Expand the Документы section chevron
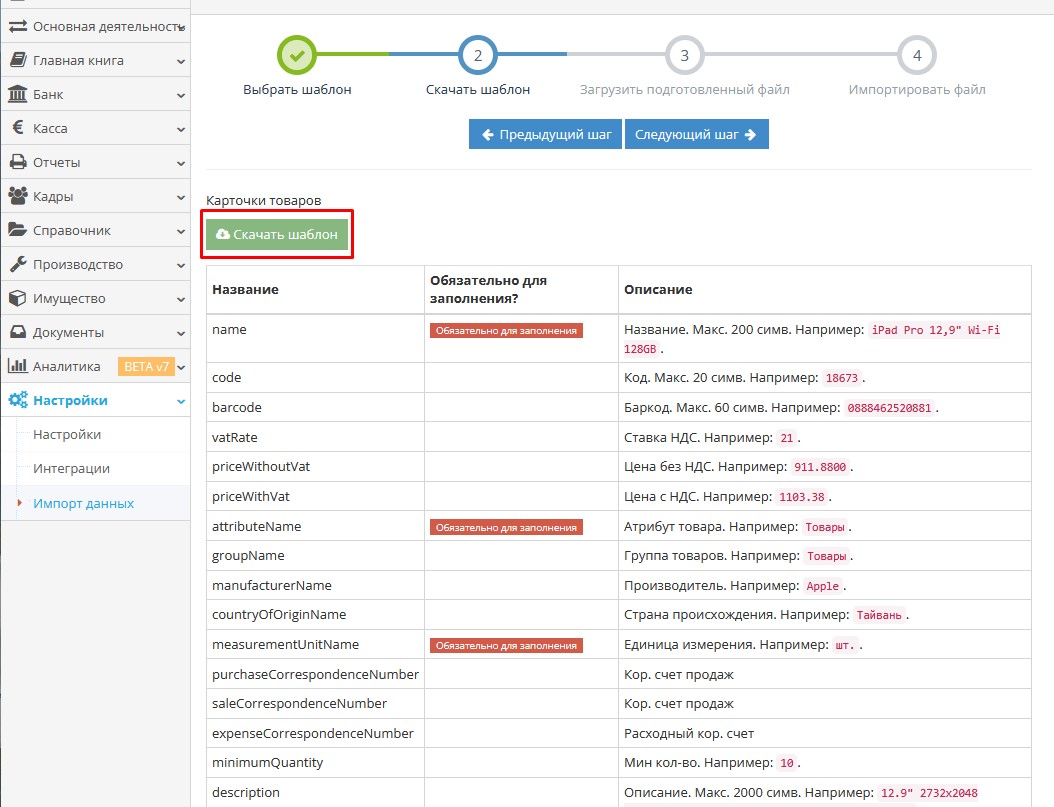This screenshot has height=807, width=1054. pos(181,333)
